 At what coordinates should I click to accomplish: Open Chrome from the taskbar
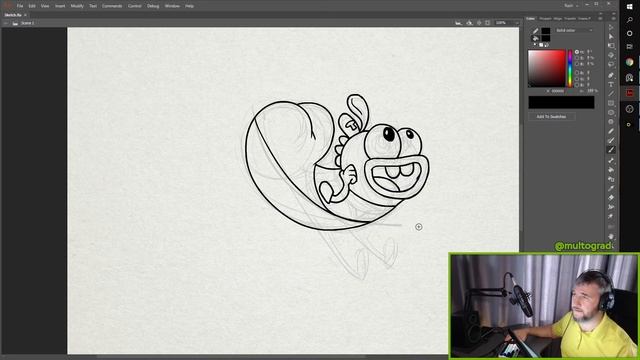click(630, 62)
